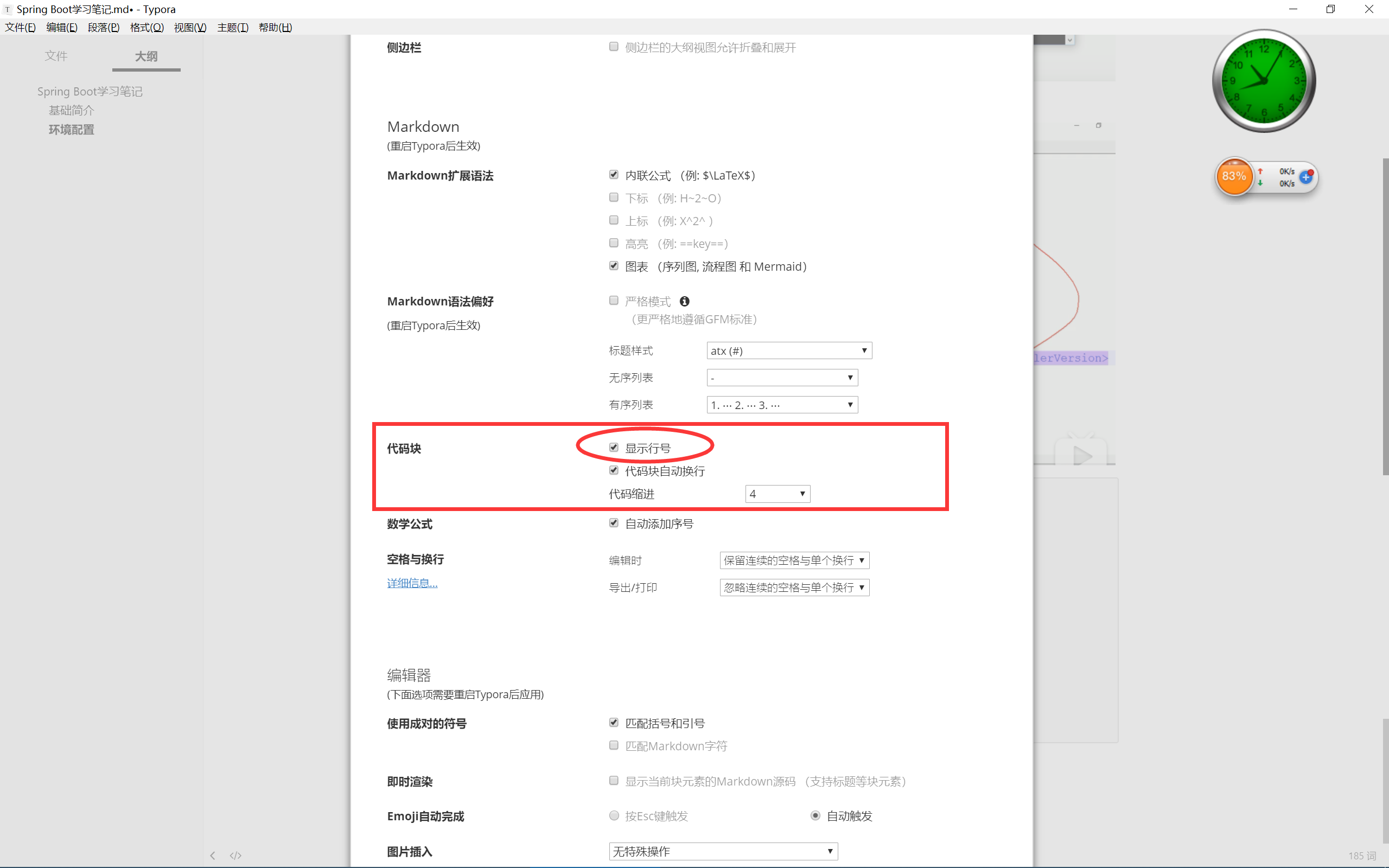Toggle source code mode icon at bottom
1389x868 pixels.
pos(235,856)
